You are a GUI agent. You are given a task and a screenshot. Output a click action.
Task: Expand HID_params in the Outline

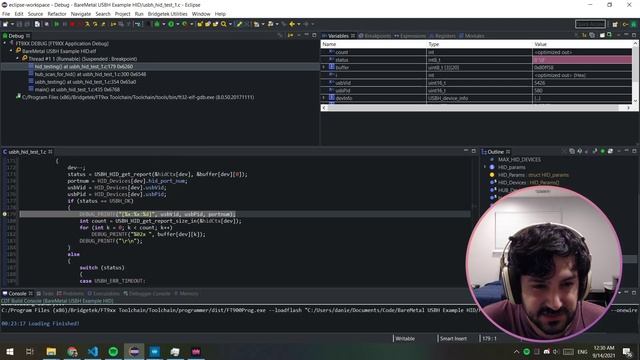[x=485, y=167]
